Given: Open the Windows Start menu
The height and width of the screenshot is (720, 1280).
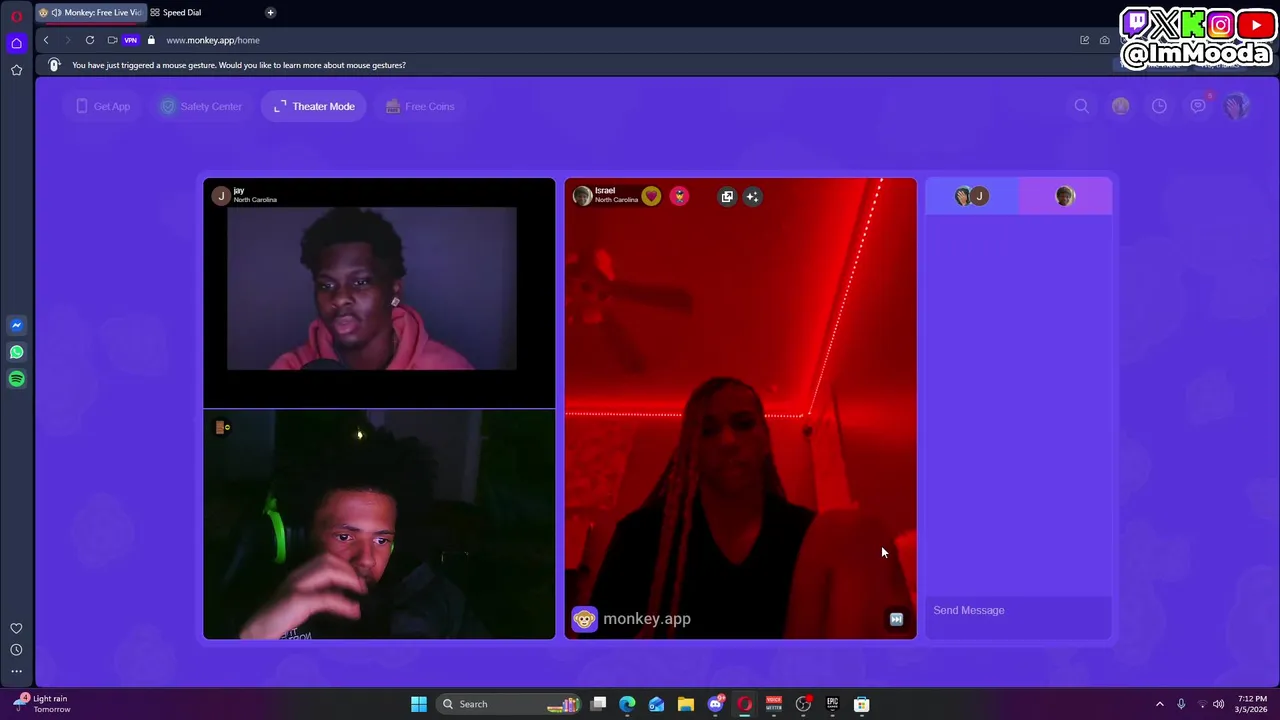Looking at the screenshot, I should pos(419,704).
